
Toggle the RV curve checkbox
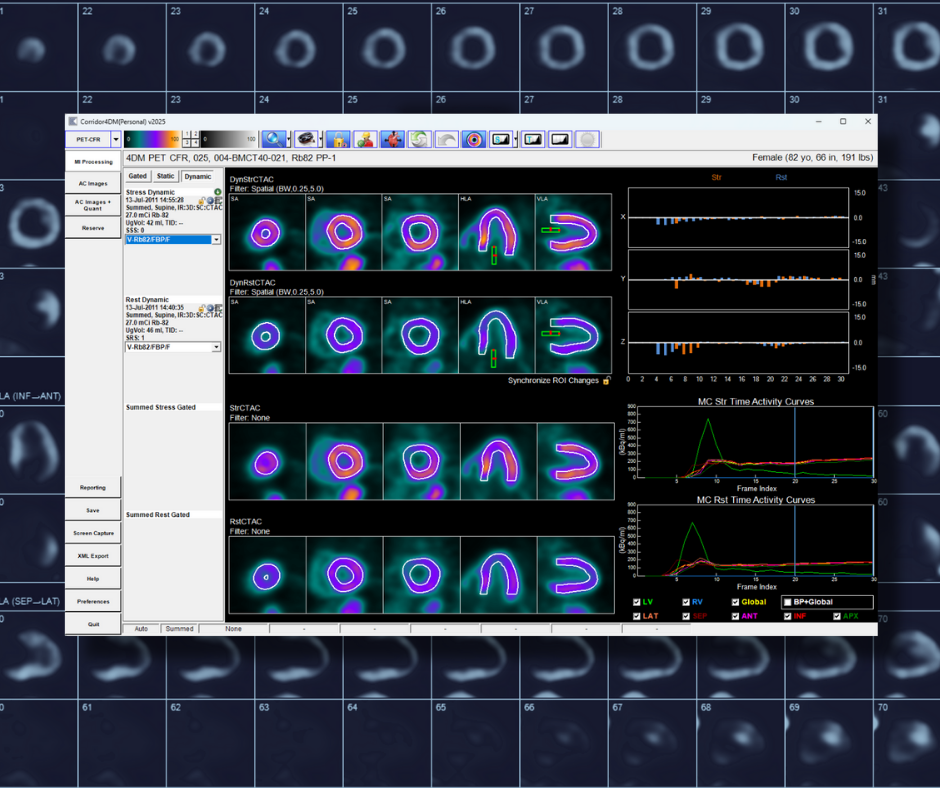point(686,602)
